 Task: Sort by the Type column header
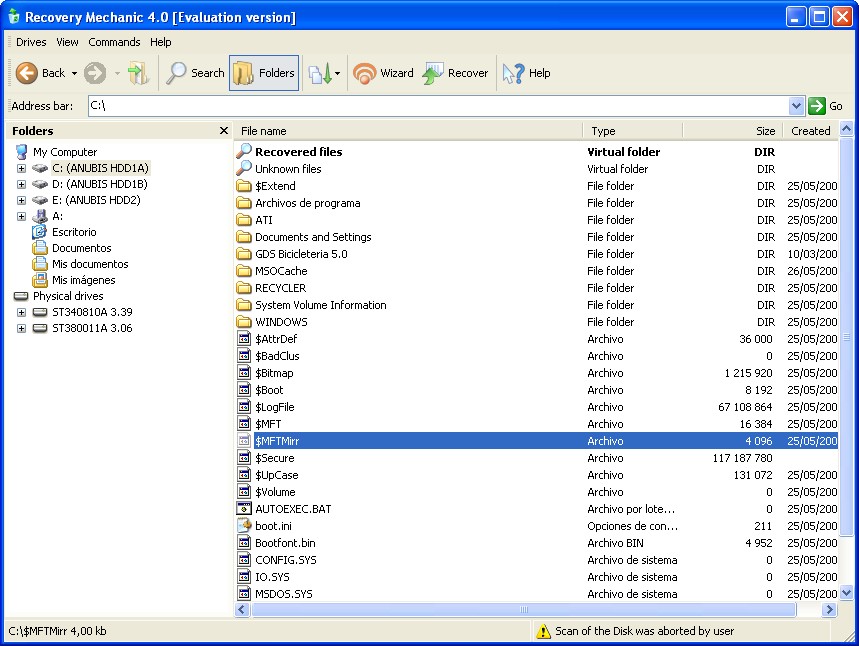[x=632, y=131]
